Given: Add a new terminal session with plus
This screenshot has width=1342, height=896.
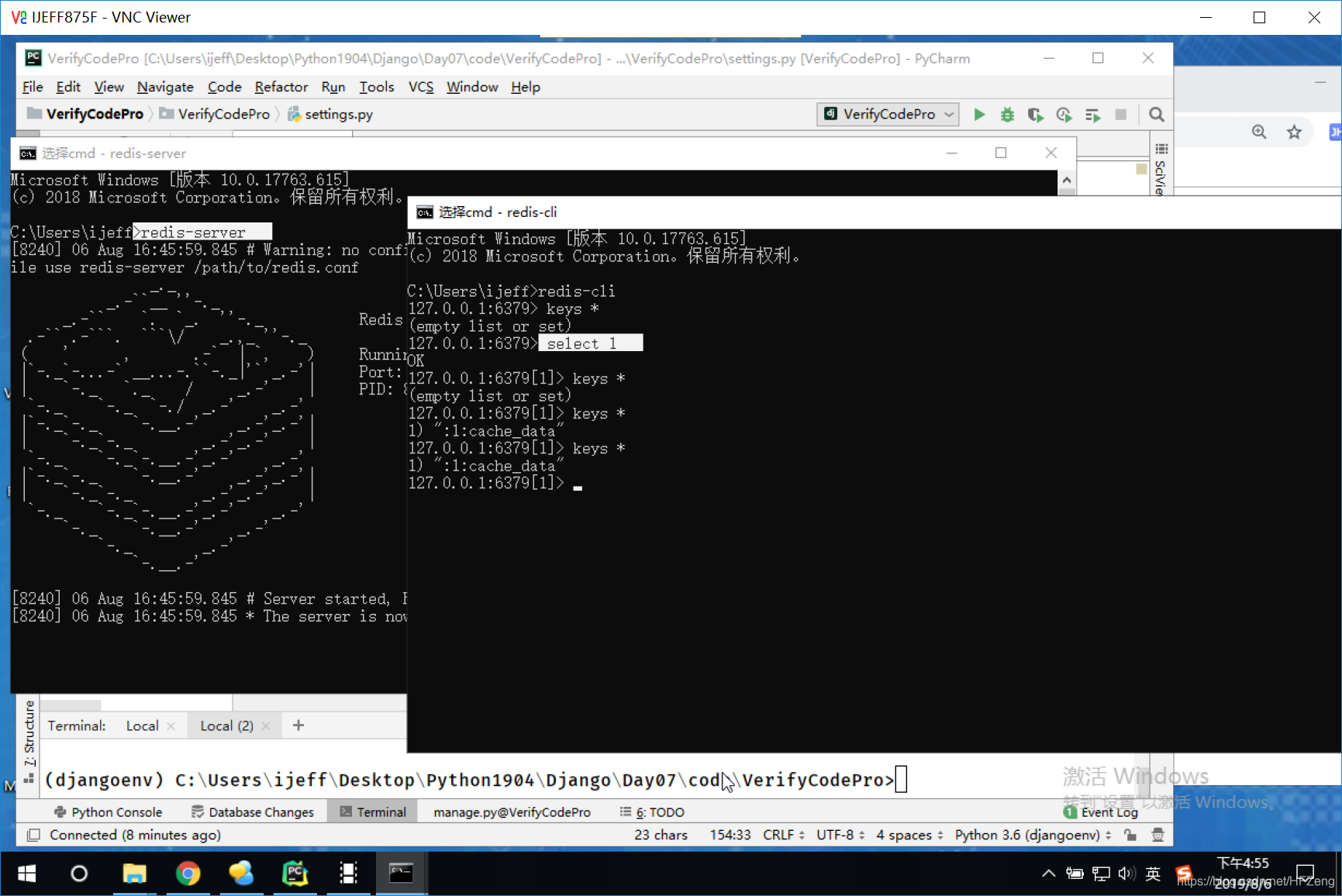Looking at the screenshot, I should click(x=298, y=725).
